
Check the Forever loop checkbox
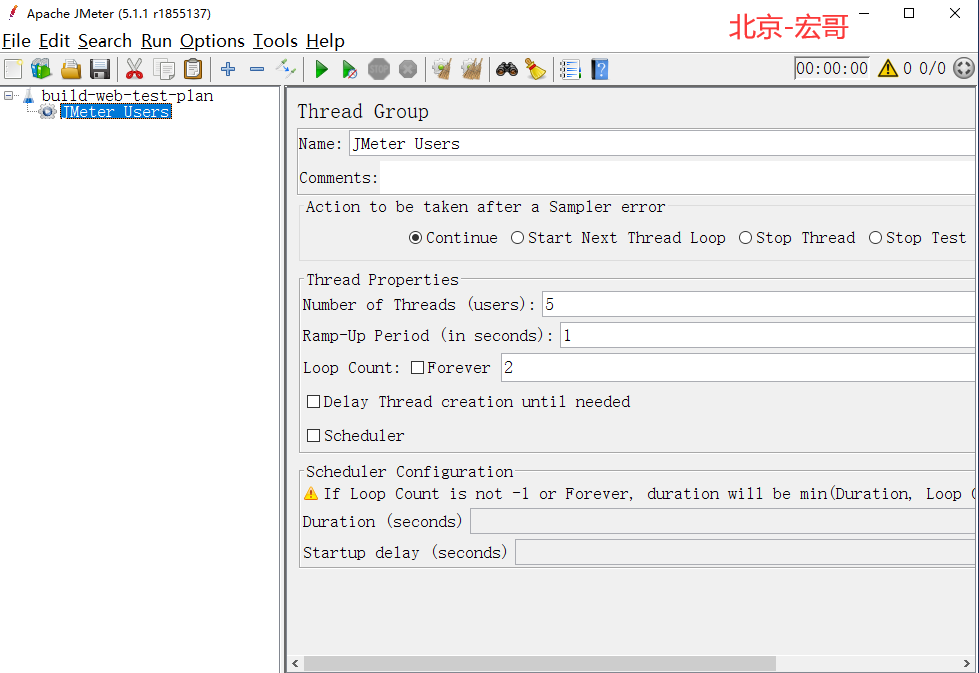[x=417, y=368]
